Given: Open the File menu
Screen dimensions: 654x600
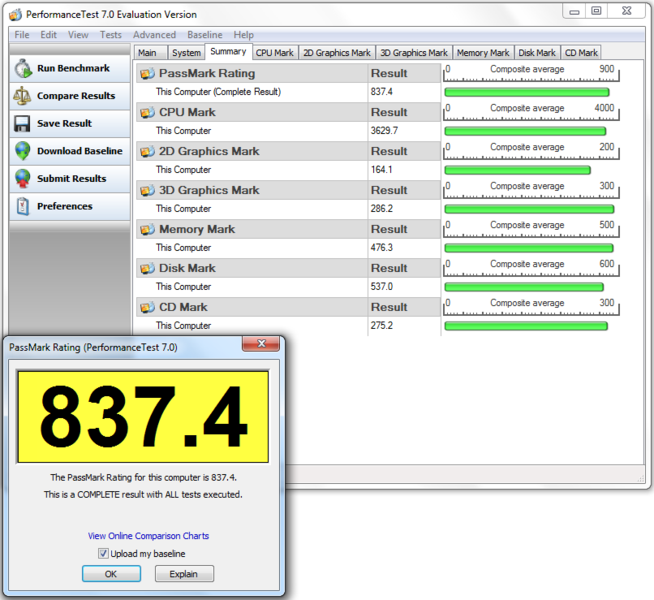Looking at the screenshot, I should click(x=22, y=35).
